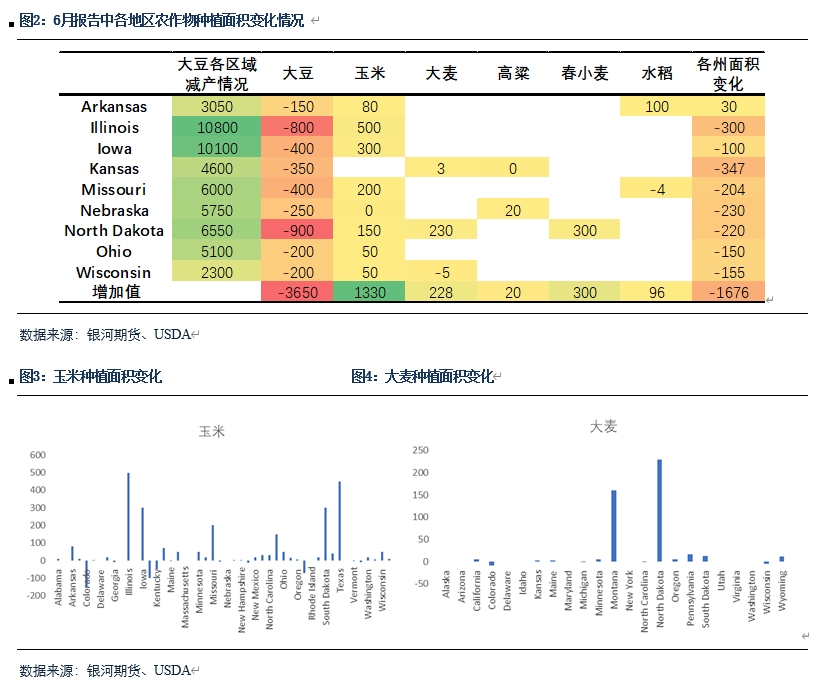The width and height of the screenshot is (819, 690).
Task: Click the red -900 North Dakota cell
Action: click(297, 231)
